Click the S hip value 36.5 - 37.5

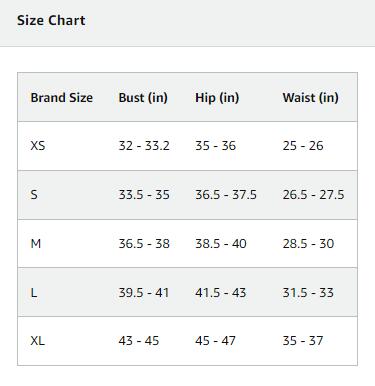tap(226, 194)
